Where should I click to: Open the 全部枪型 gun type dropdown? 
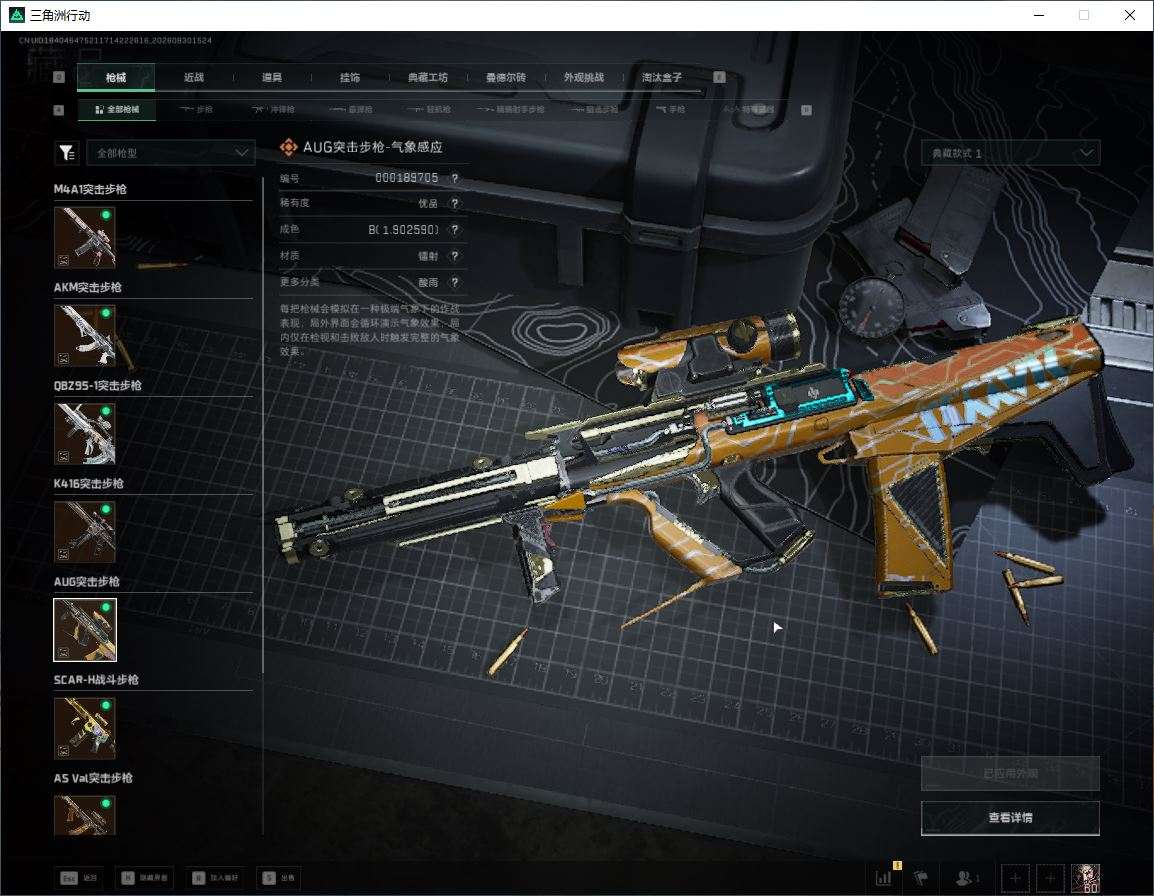pos(171,152)
